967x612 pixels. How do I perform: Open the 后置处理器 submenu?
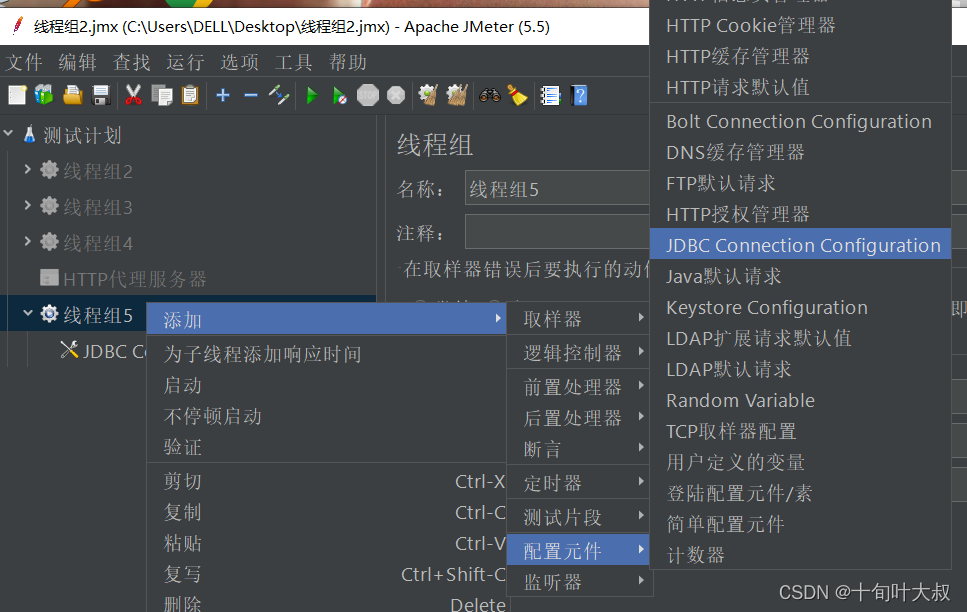(x=579, y=418)
